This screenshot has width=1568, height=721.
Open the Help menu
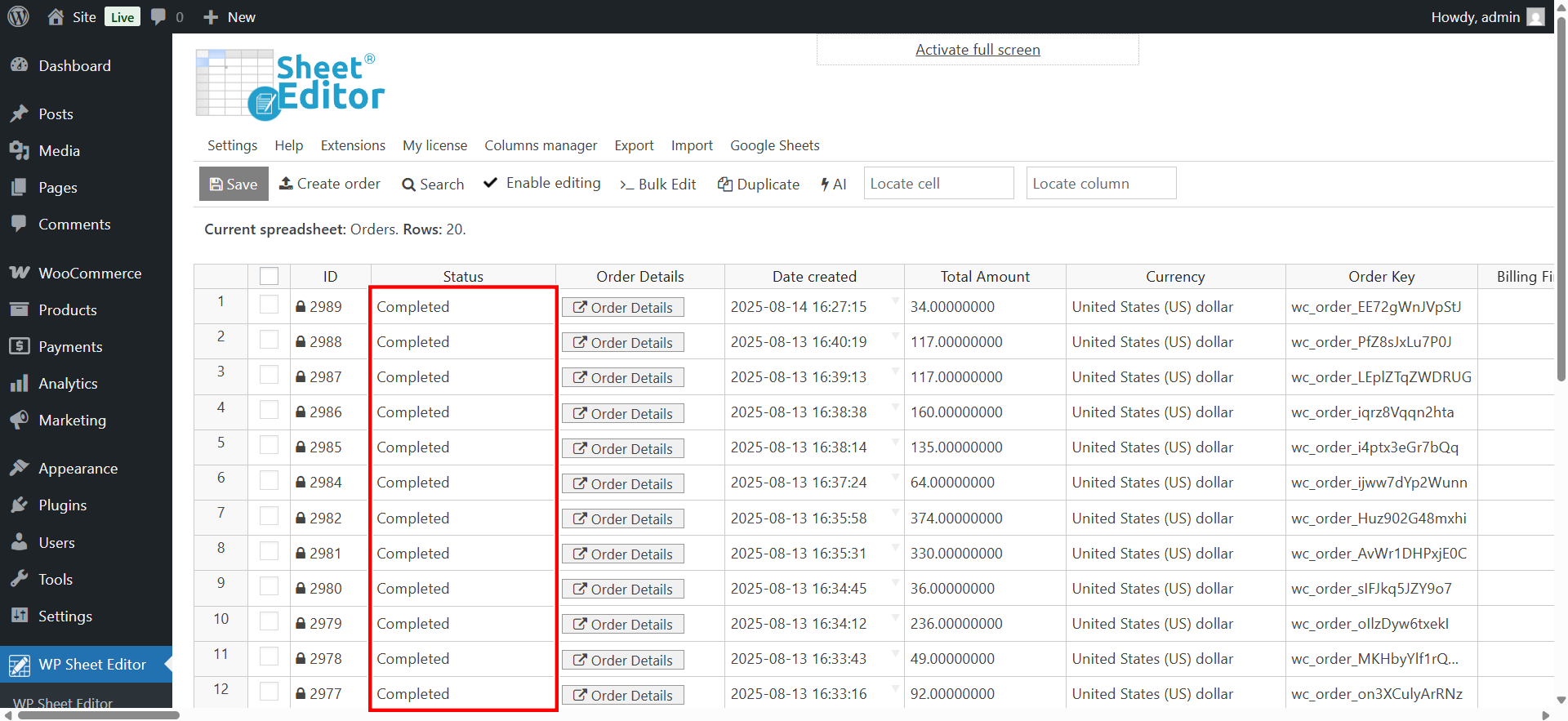pos(288,145)
